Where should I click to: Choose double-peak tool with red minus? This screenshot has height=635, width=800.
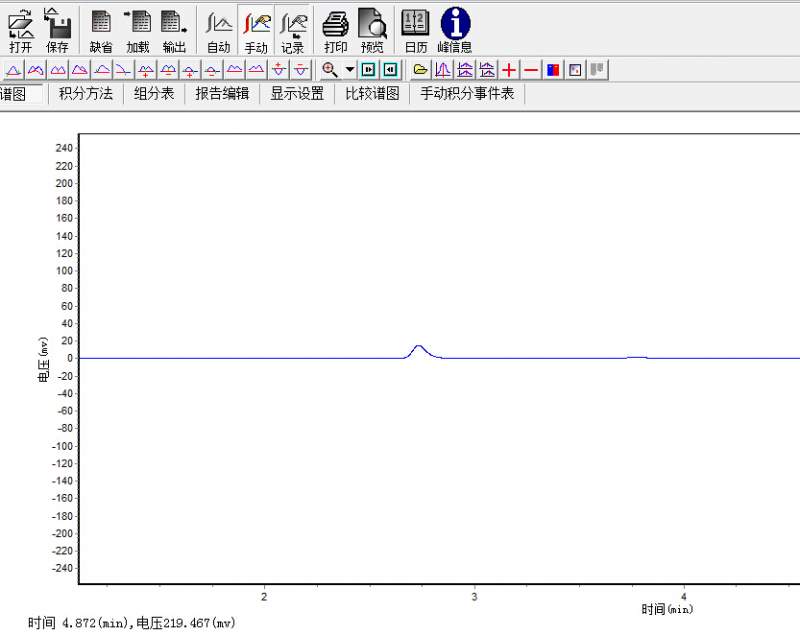[168, 70]
